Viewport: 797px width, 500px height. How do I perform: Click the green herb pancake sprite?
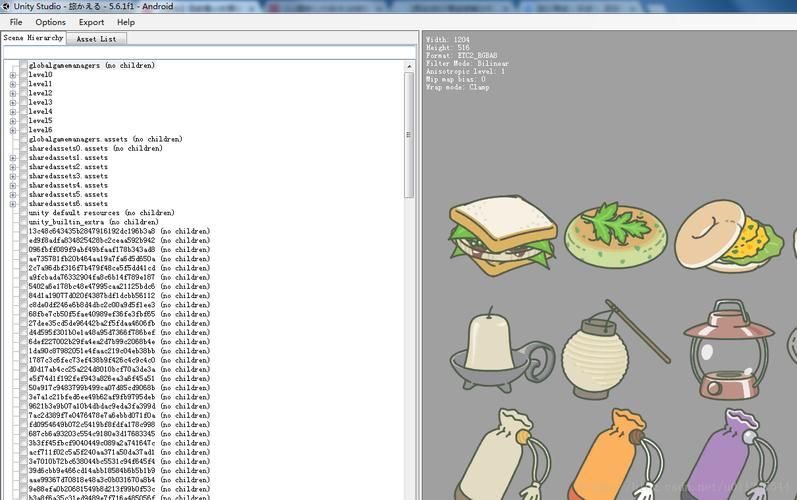tap(616, 235)
